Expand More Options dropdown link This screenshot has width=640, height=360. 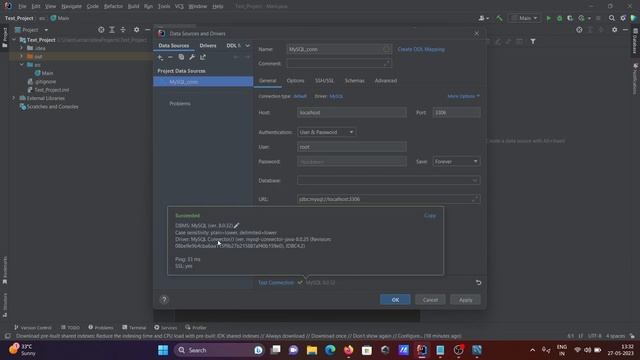pos(463,96)
